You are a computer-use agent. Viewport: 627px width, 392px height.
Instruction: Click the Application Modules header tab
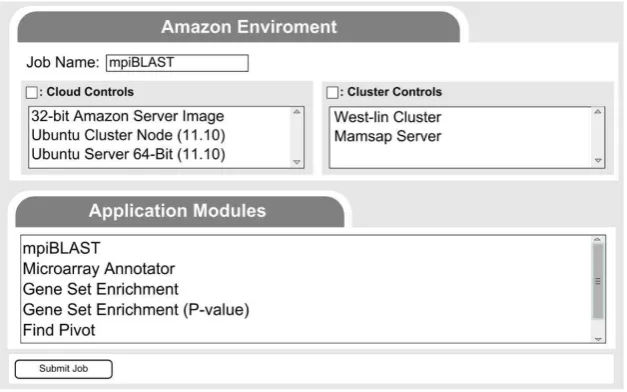coord(180,212)
